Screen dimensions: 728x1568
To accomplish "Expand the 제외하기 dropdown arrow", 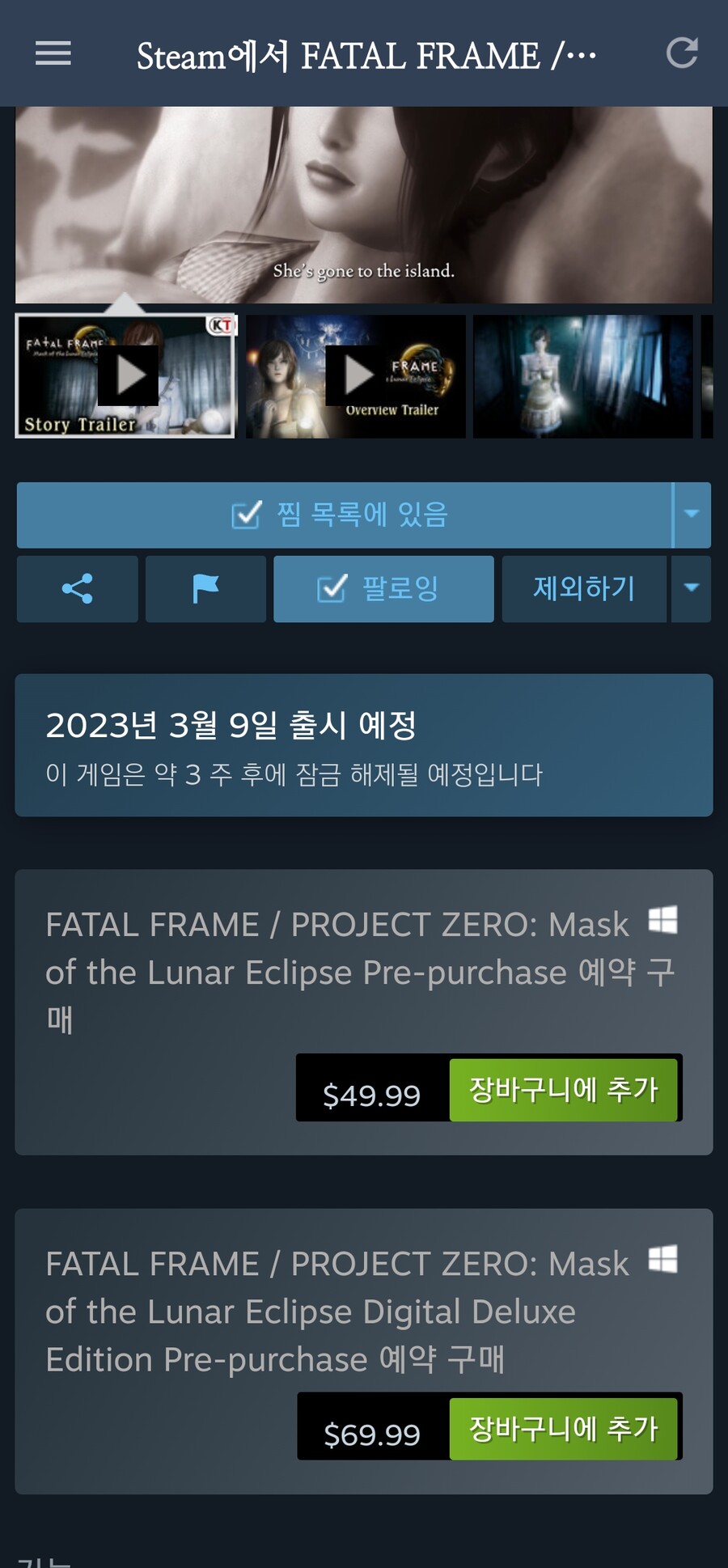I will click(x=691, y=589).
